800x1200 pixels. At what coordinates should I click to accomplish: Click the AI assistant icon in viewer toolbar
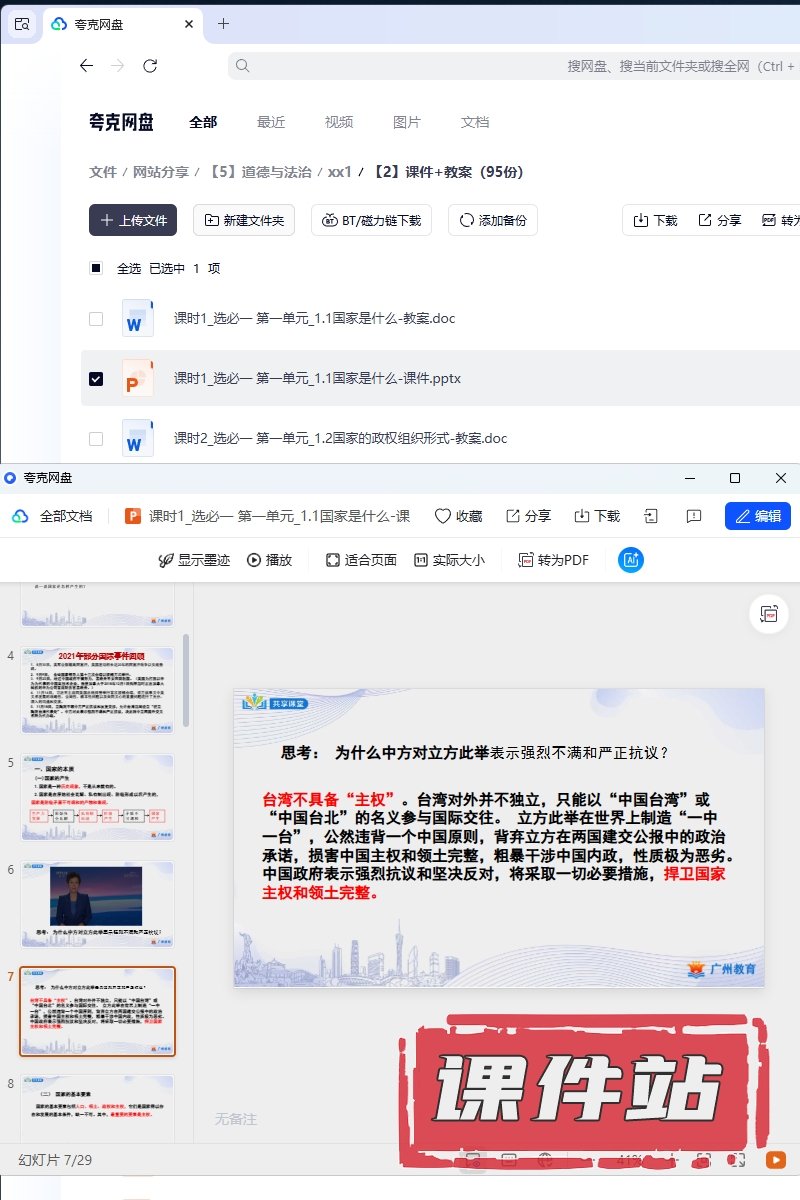point(631,560)
